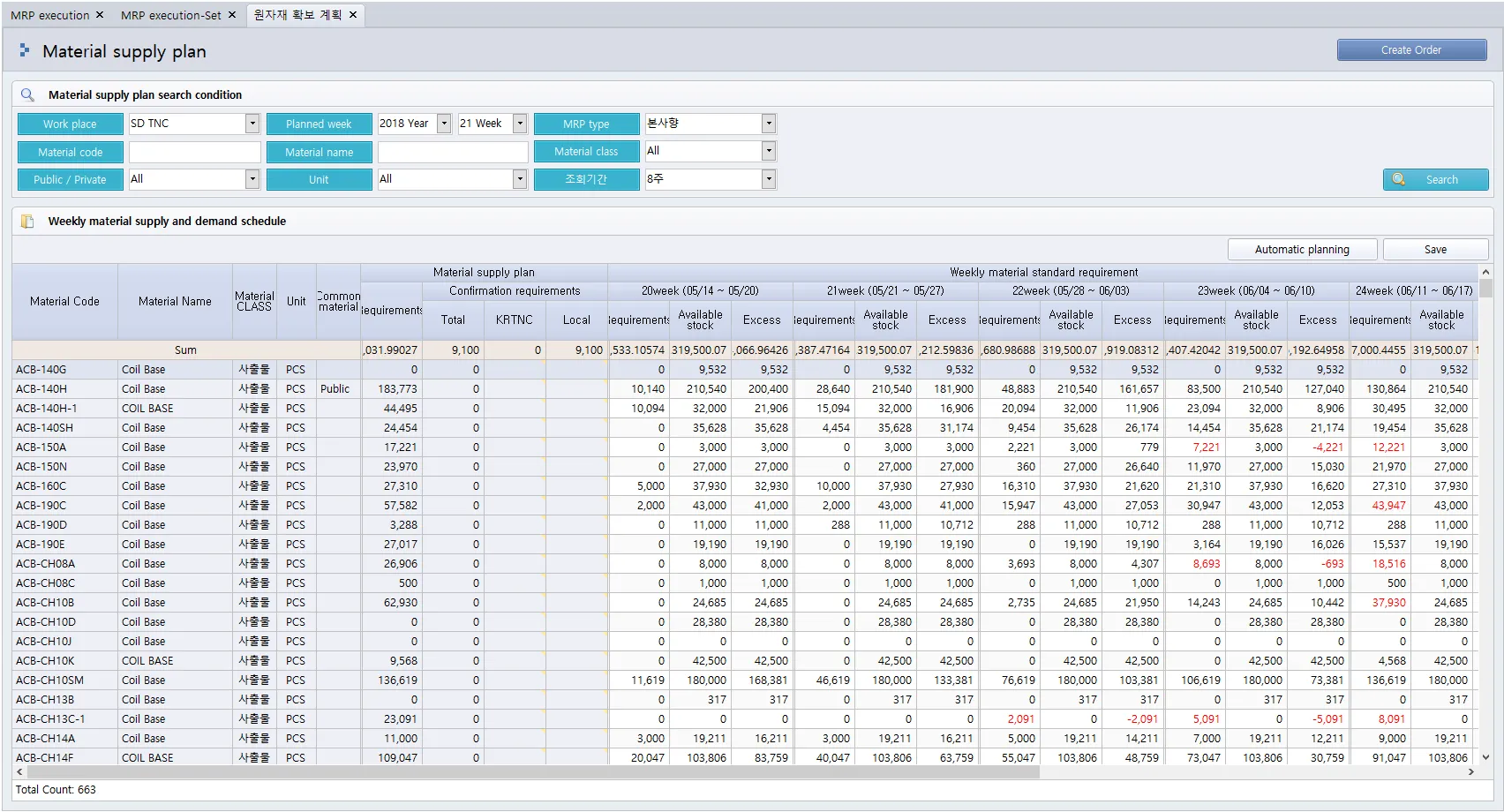Open the Public / Private dropdown
The height and width of the screenshot is (812, 1504).
252,179
